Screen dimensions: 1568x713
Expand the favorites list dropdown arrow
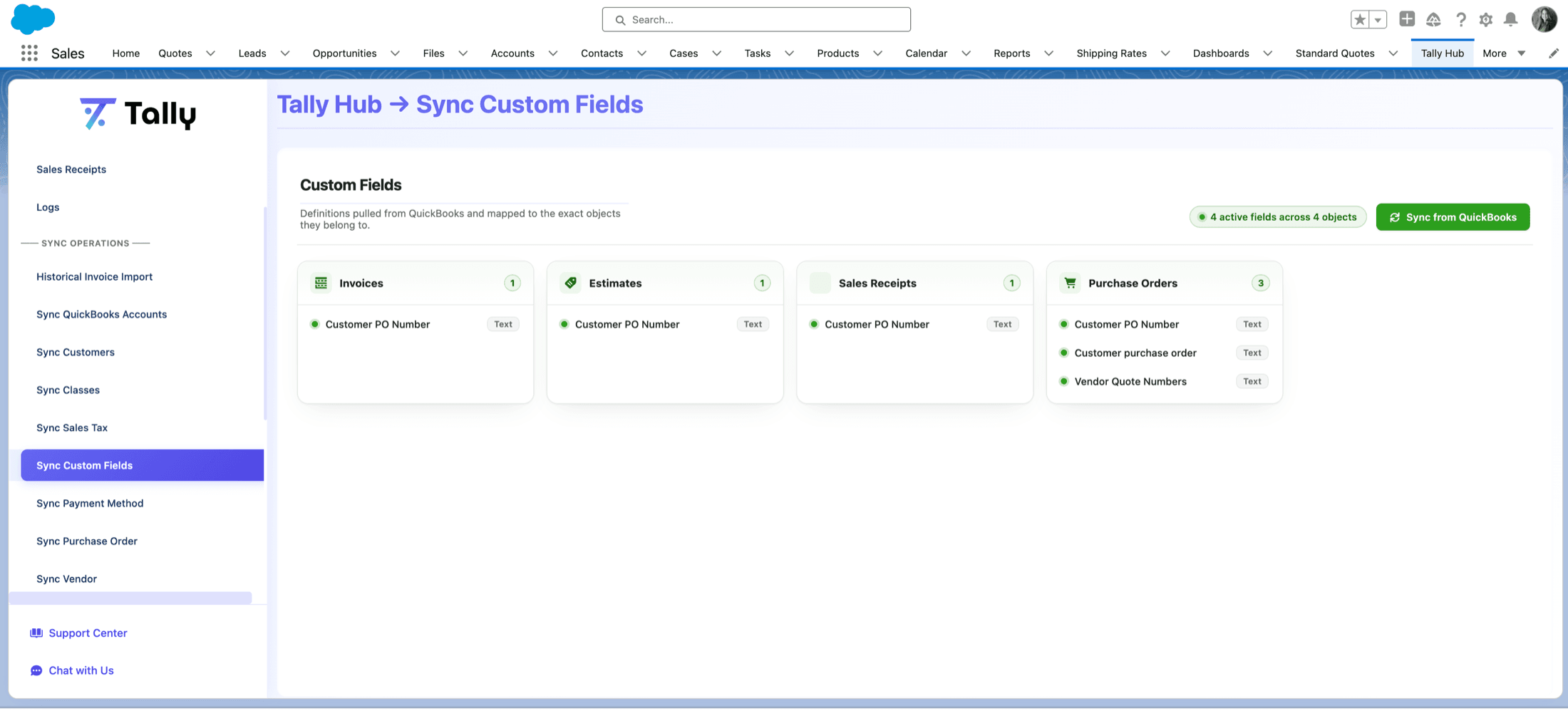tap(1378, 19)
